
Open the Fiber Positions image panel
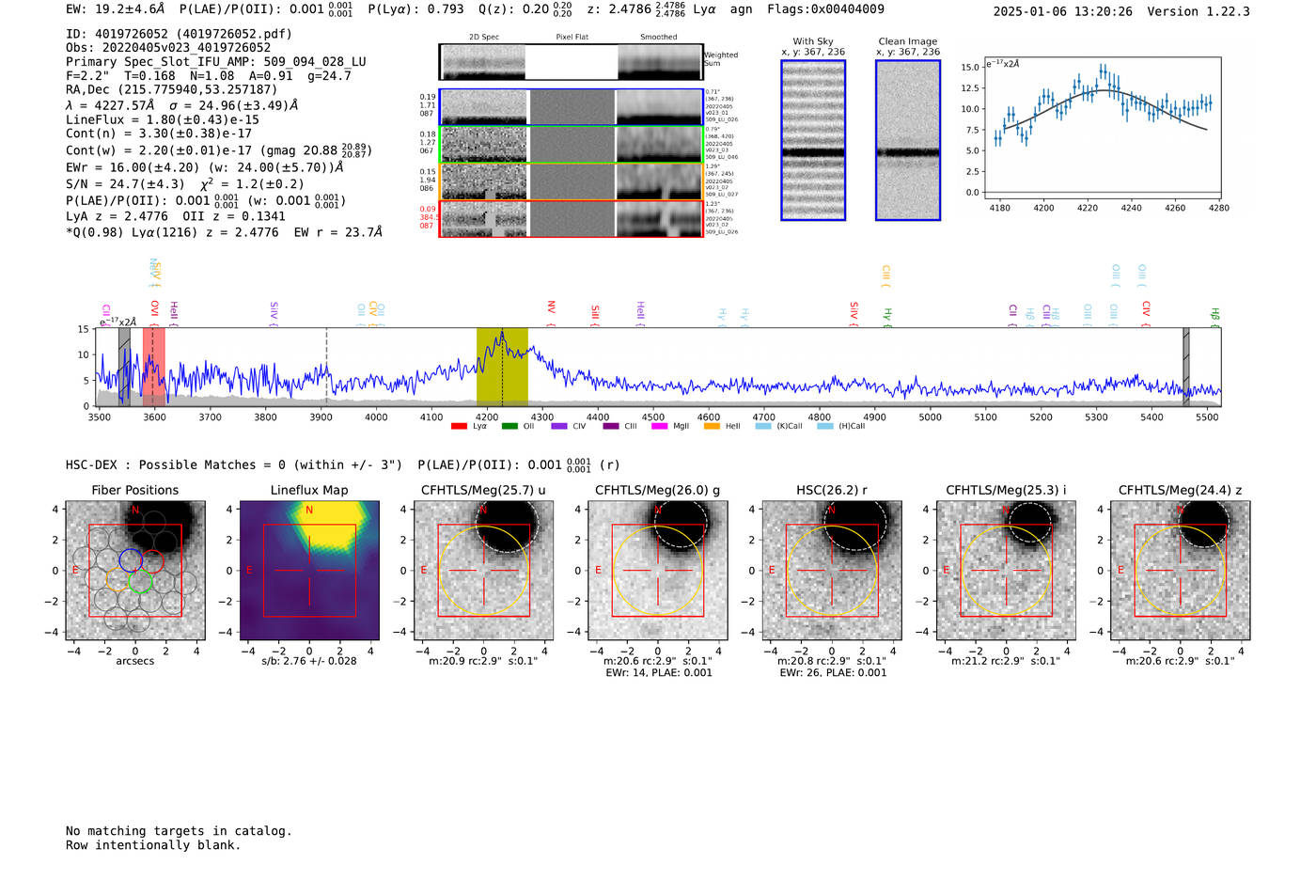(x=135, y=571)
